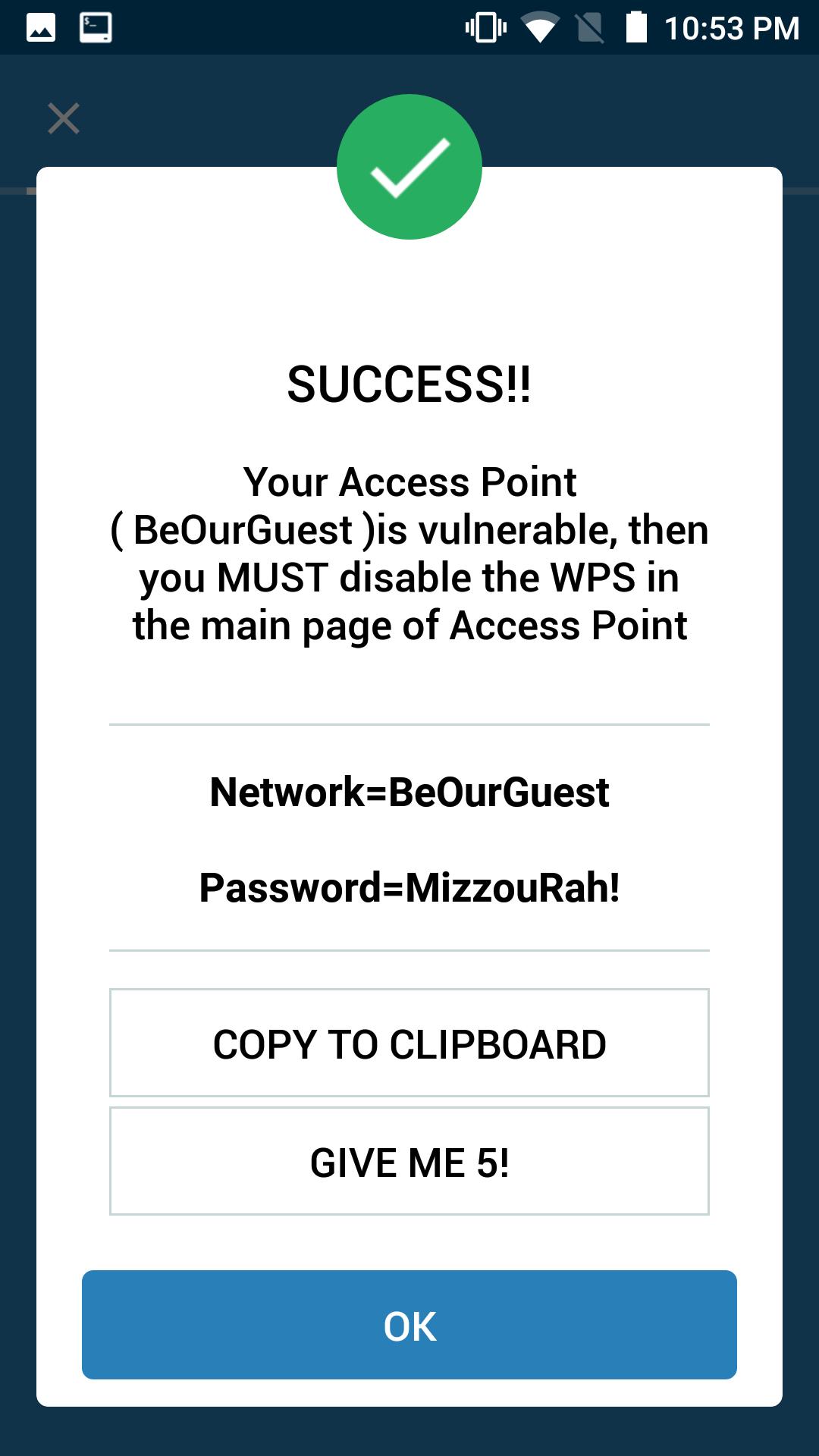Tap the GIVE ME 5! button
The width and height of the screenshot is (819, 1456).
pyautogui.click(x=409, y=1161)
